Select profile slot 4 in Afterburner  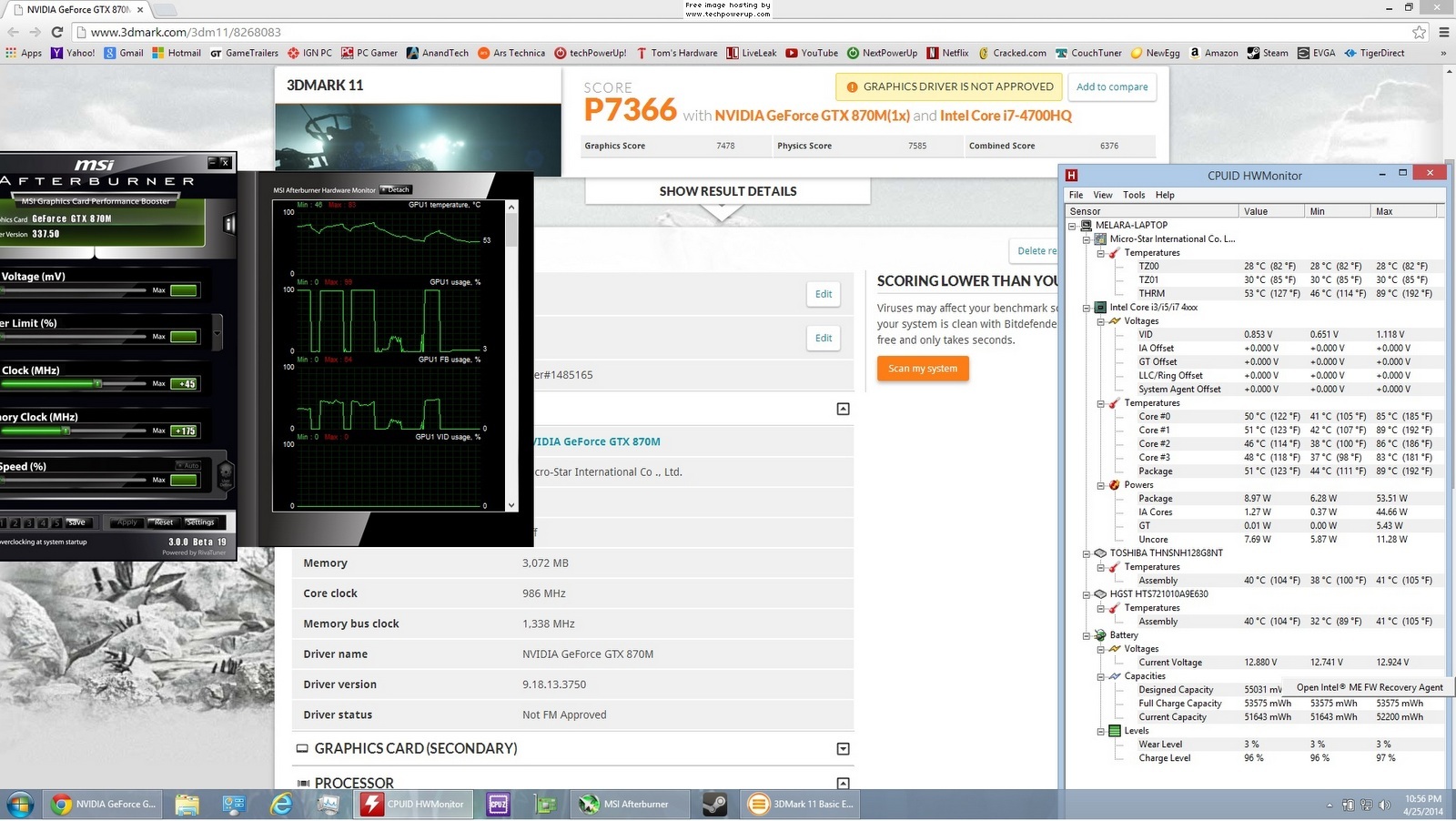coord(42,522)
